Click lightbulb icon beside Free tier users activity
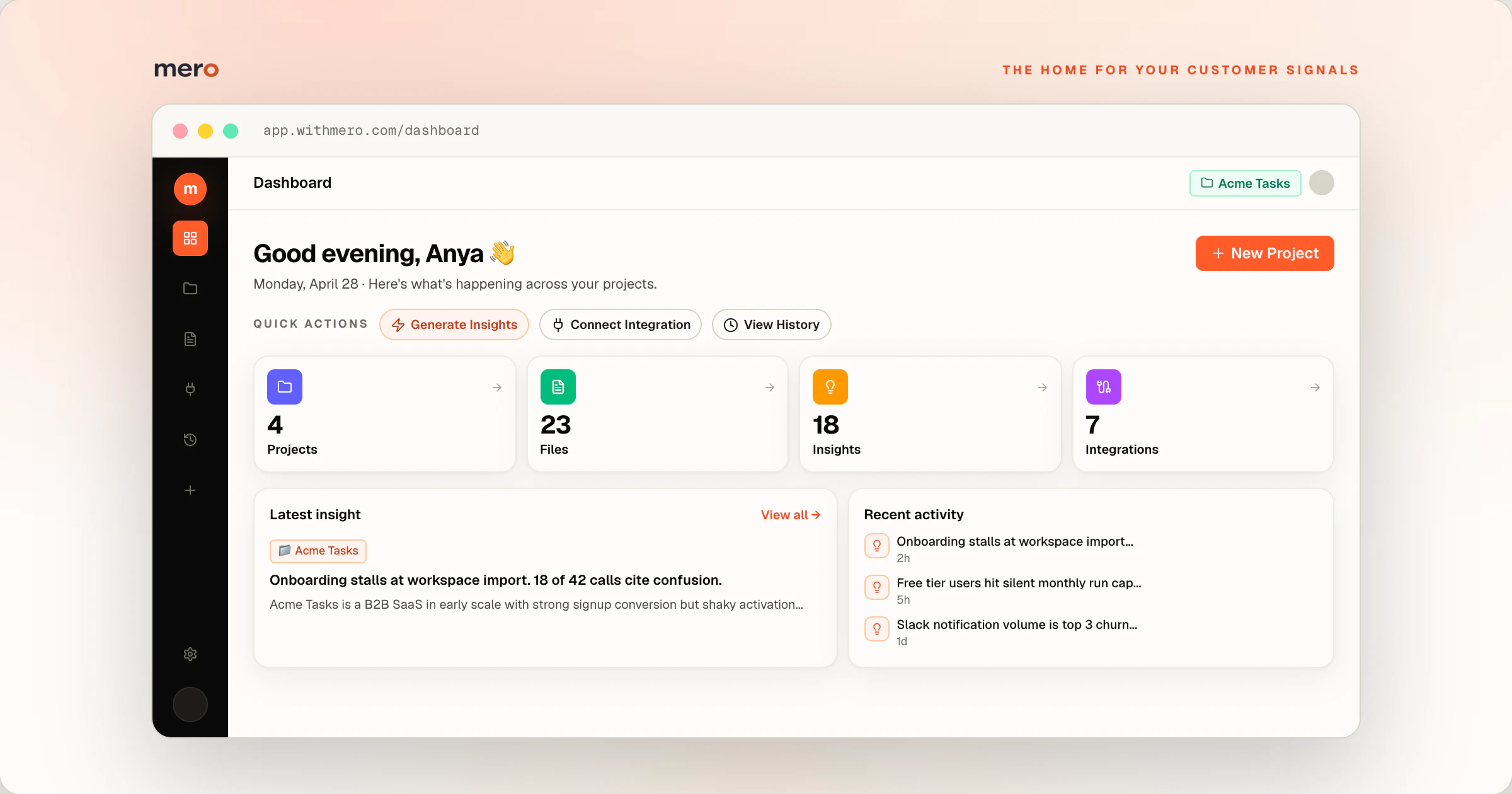Screen dimensions: 1512x794 (x=877, y=587)
